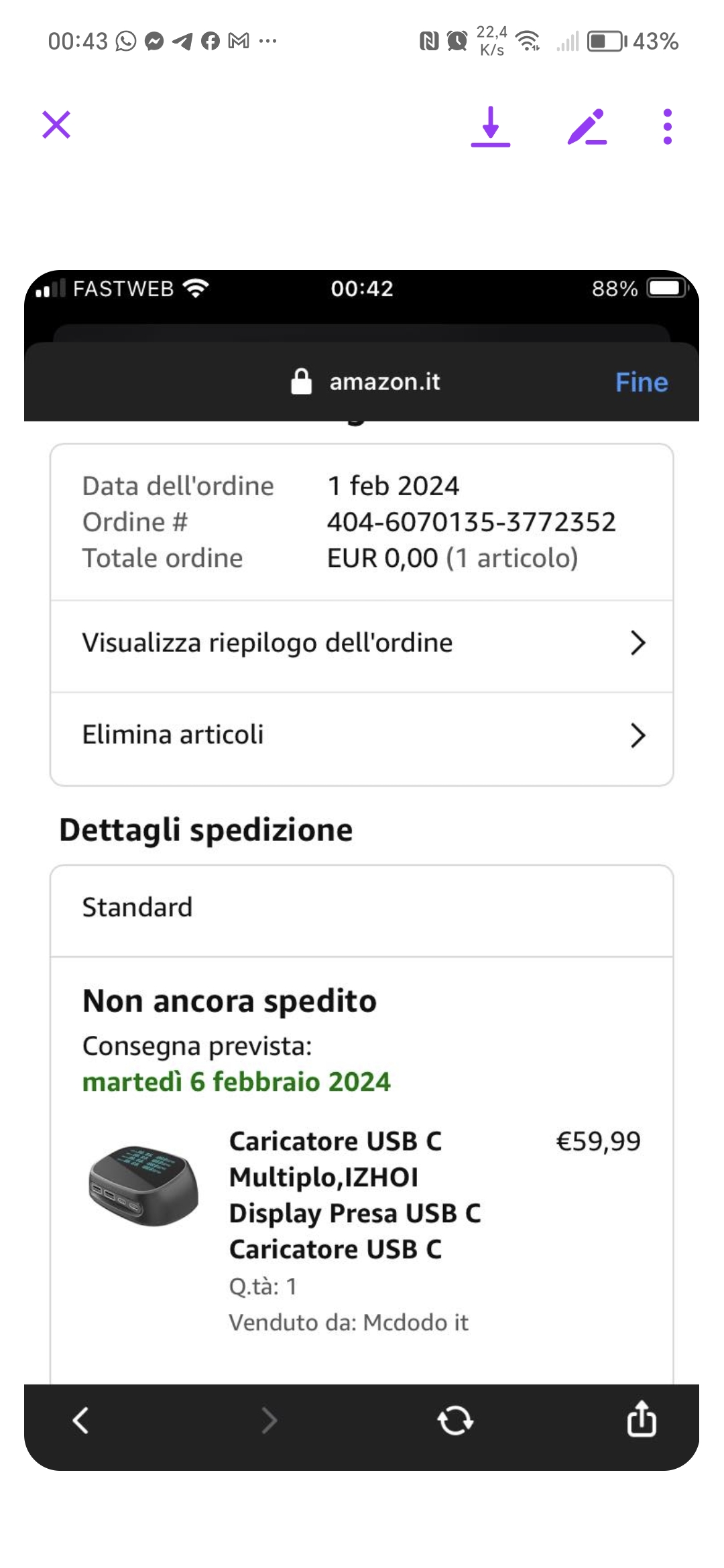The image size is (724, 1568).
Task: Open Visualizza riepilogo dell'ordine
Action: [x=267, y=643]
